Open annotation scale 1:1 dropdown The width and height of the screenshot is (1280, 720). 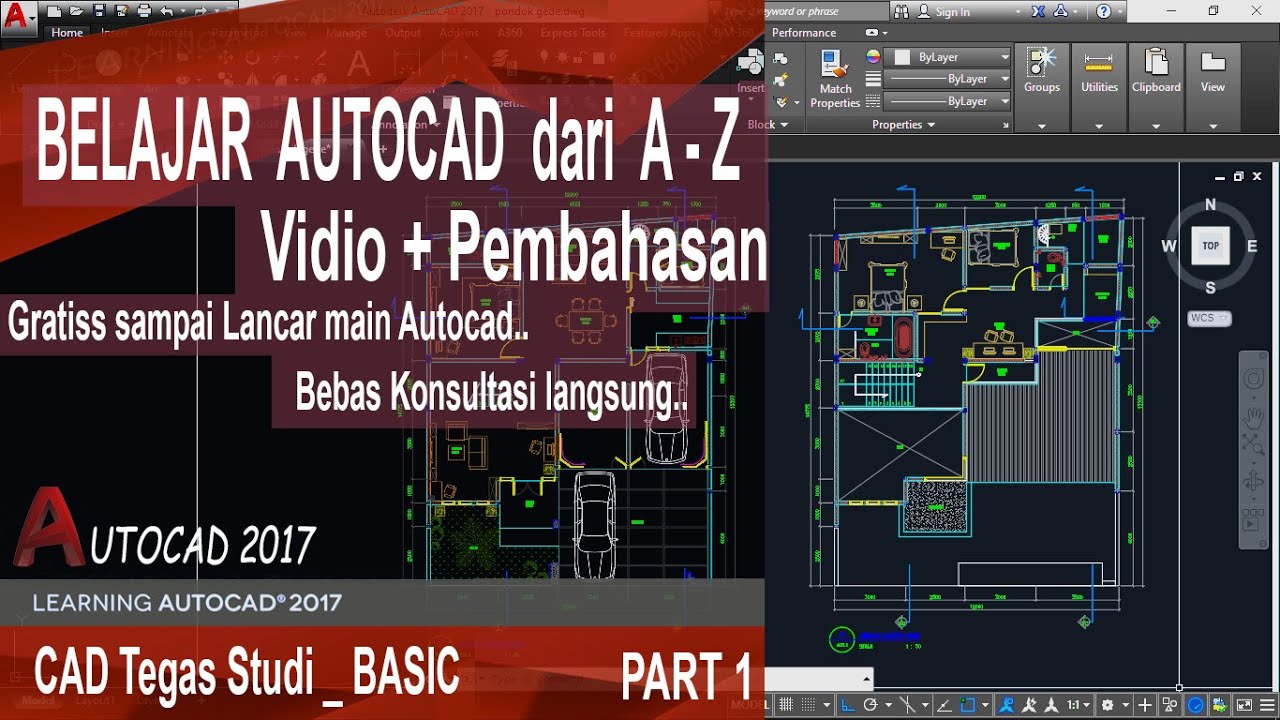[x=1079, y=705]
